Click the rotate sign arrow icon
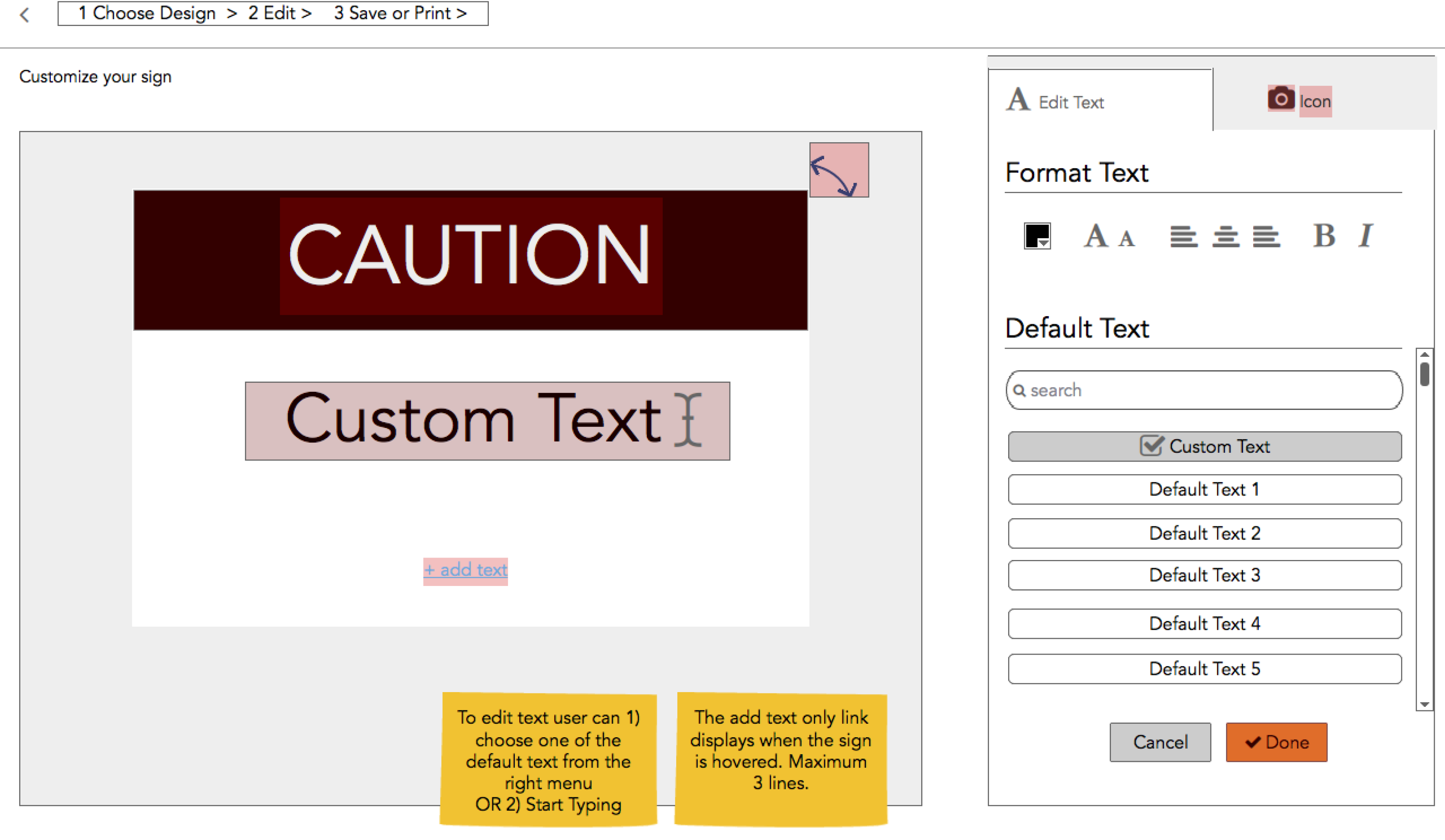Image resolution: width=1445 pixels, height=840 pixels. (x=838, y=170)
